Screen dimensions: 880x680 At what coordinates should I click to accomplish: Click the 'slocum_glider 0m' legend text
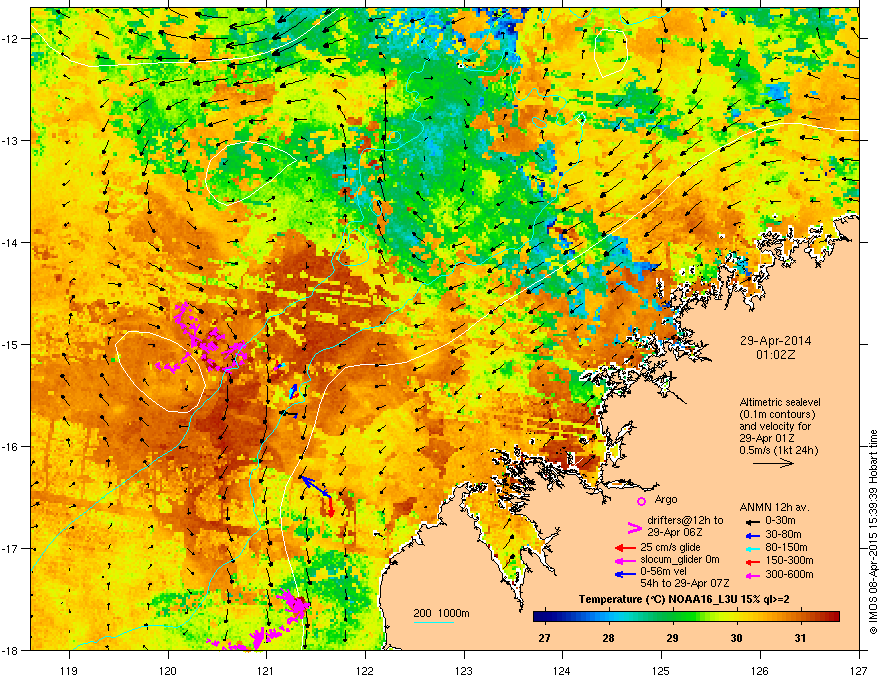click(x=680, y=560)
